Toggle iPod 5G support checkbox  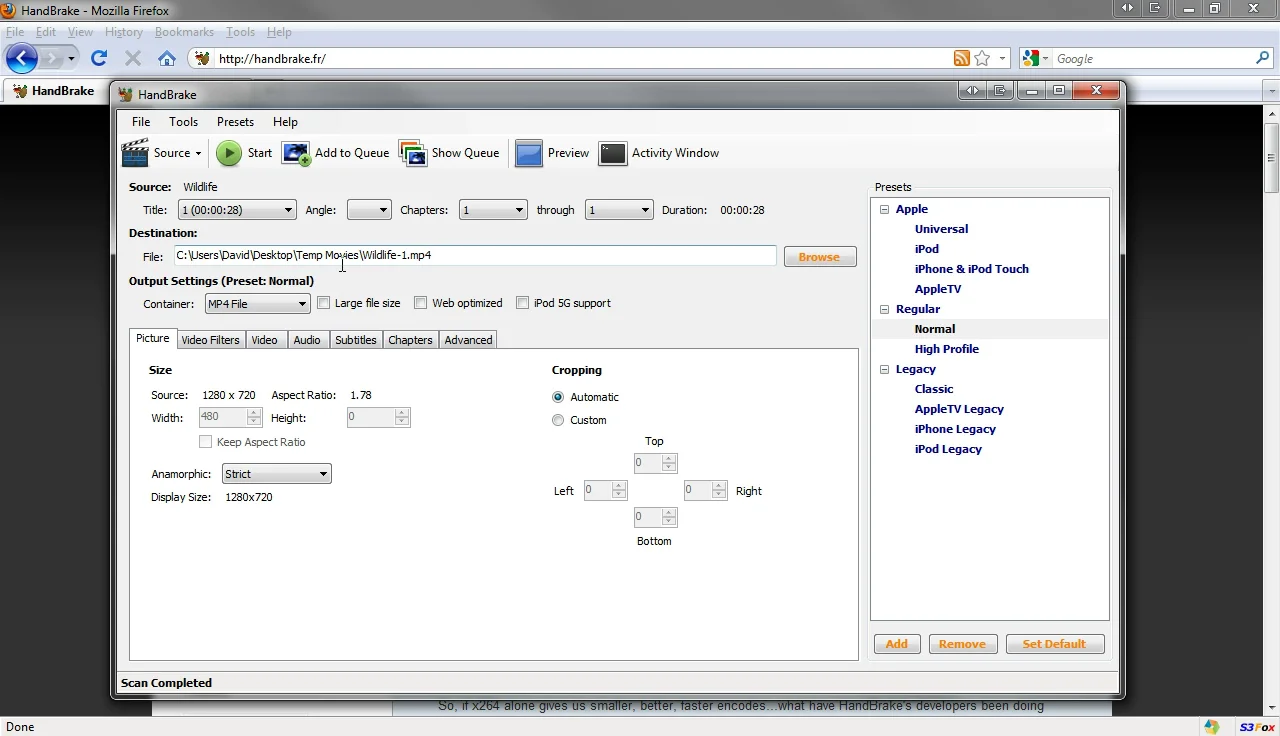coord(522,303)
